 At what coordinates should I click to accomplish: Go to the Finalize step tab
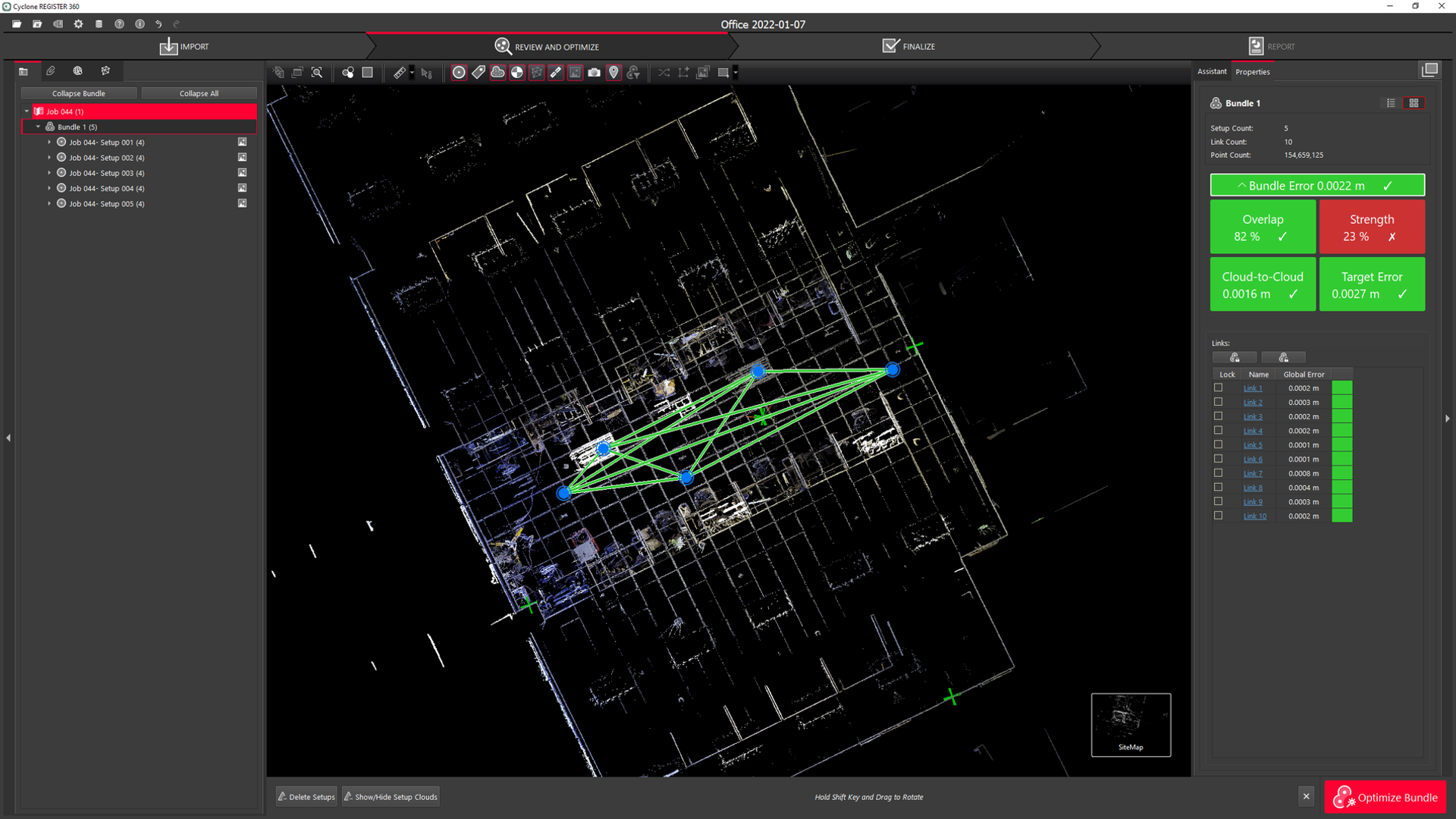(x=909, y=46)
